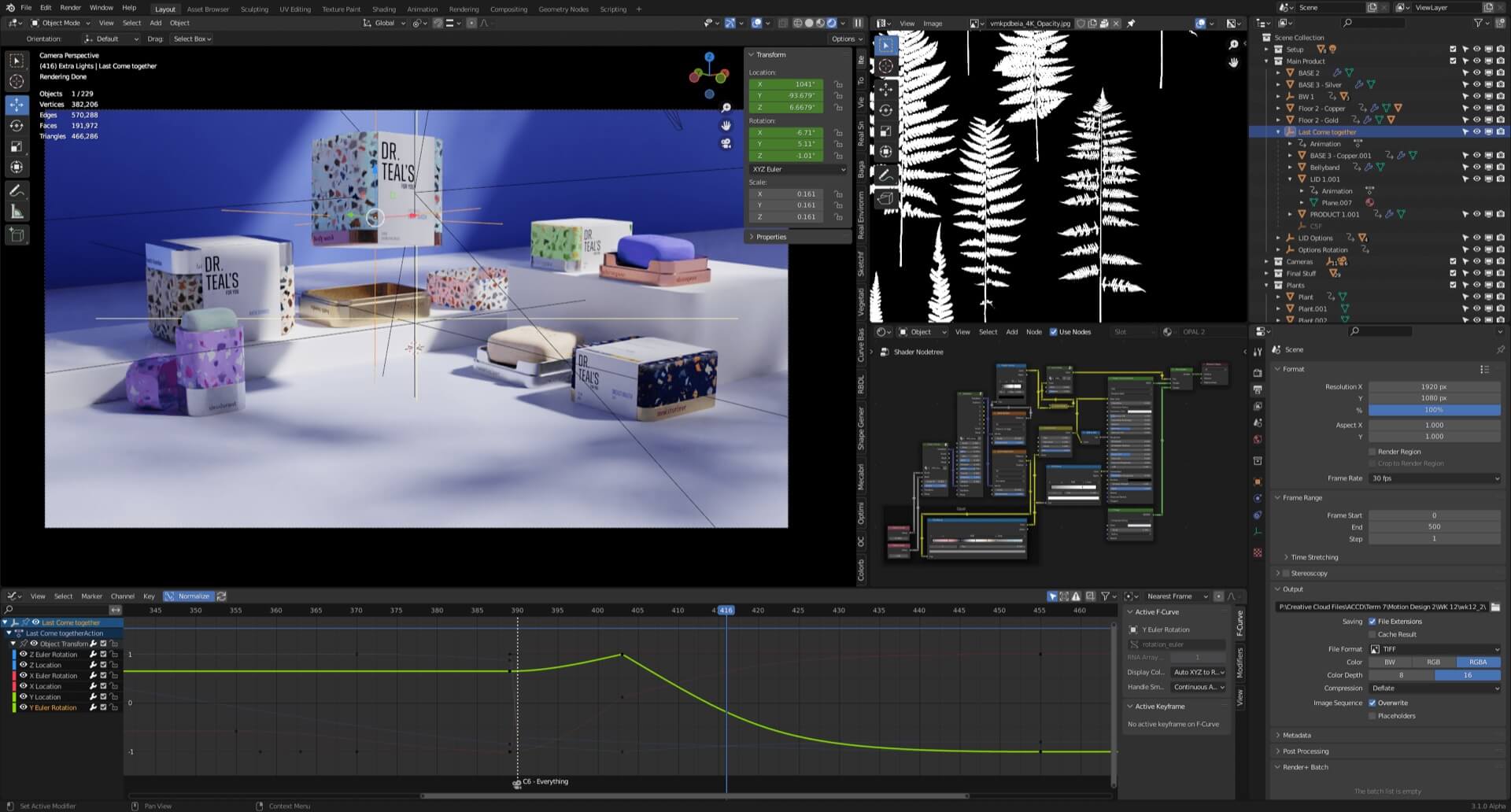Click the zoom magnifier in 3D viewport

coord(726,108)
